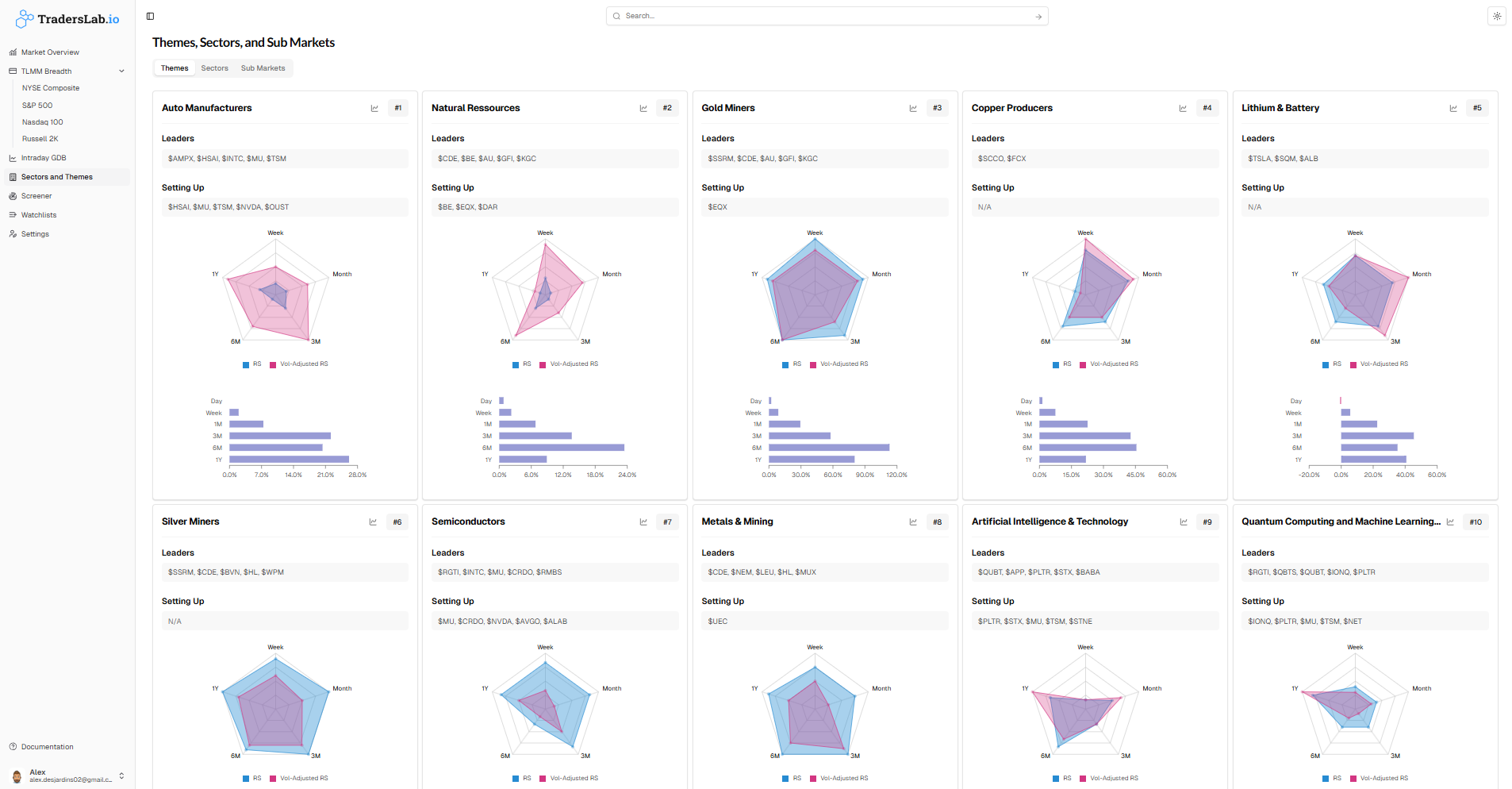Viewport: 1512px width, 789px height.
Task: Open chart icon for Quantum Computing card
Action: 1450,522
